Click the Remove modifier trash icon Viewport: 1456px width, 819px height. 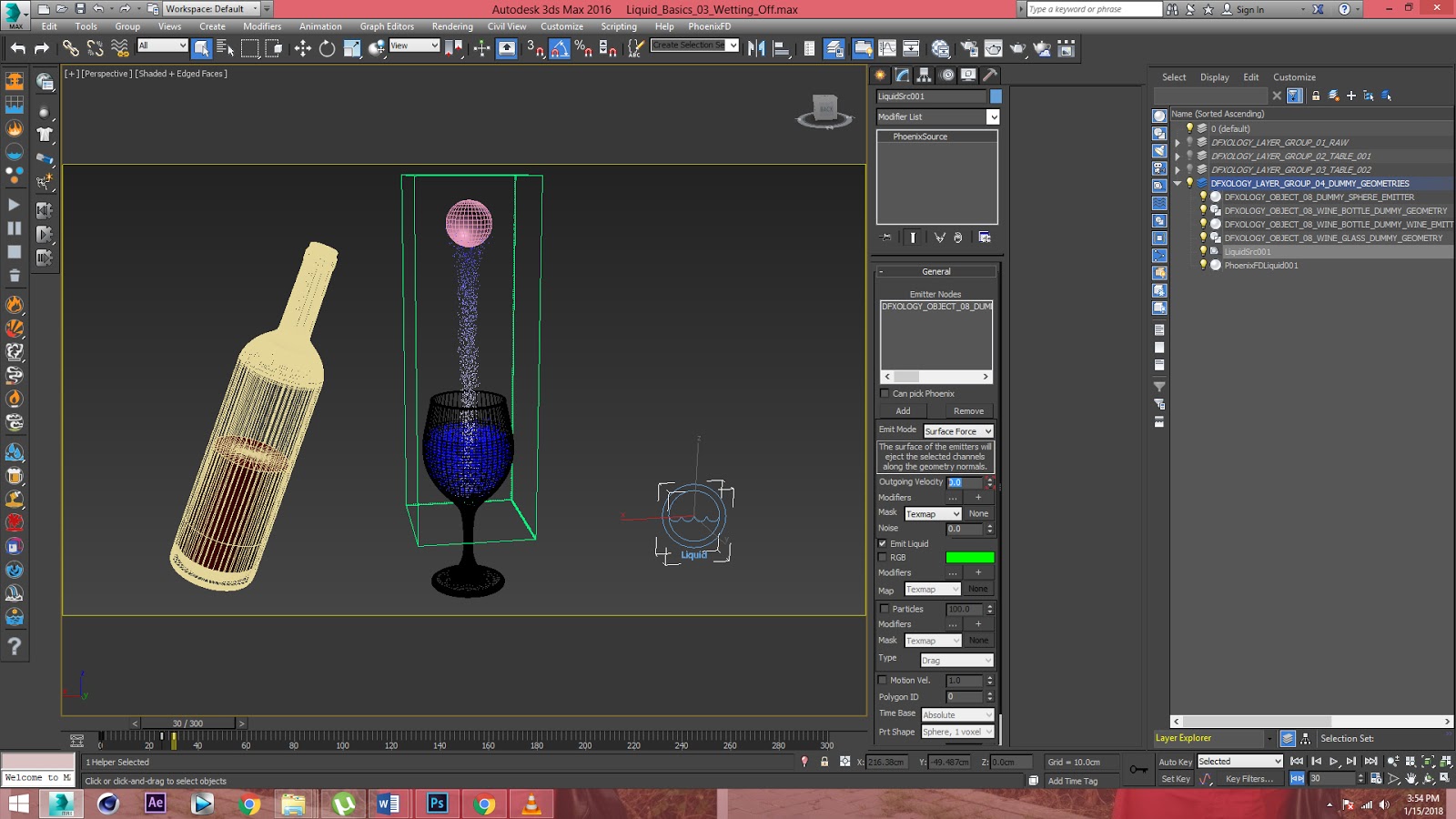coord(958,238)
